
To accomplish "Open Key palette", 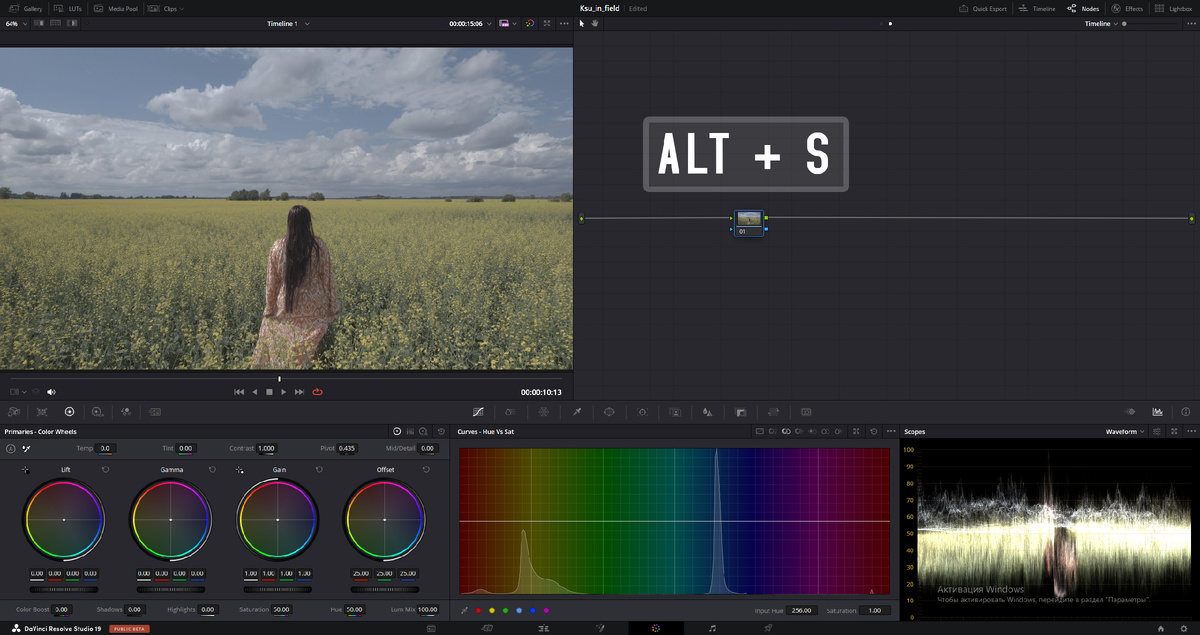I will (741, 411).
